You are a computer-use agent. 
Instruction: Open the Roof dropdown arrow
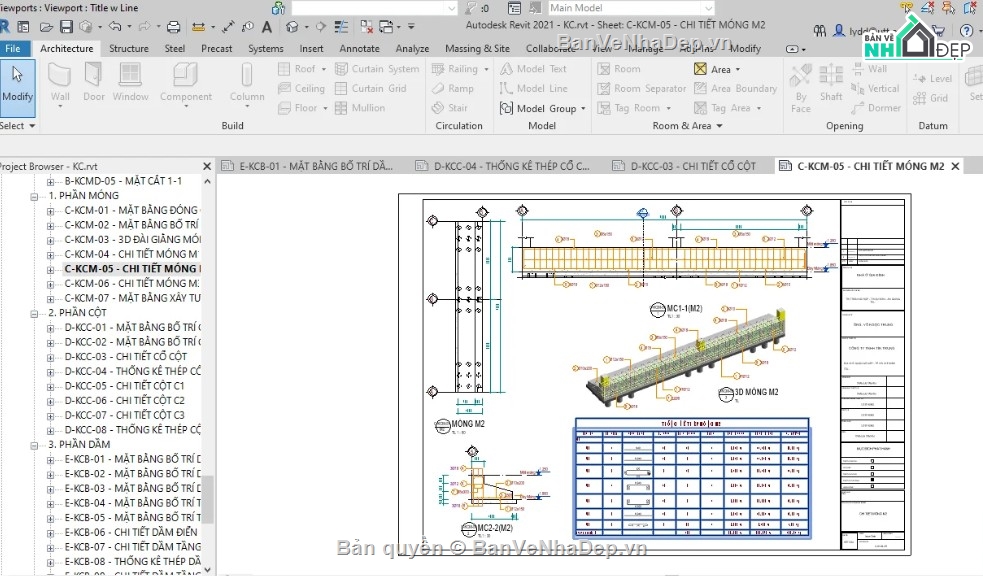tap(323, 69)
